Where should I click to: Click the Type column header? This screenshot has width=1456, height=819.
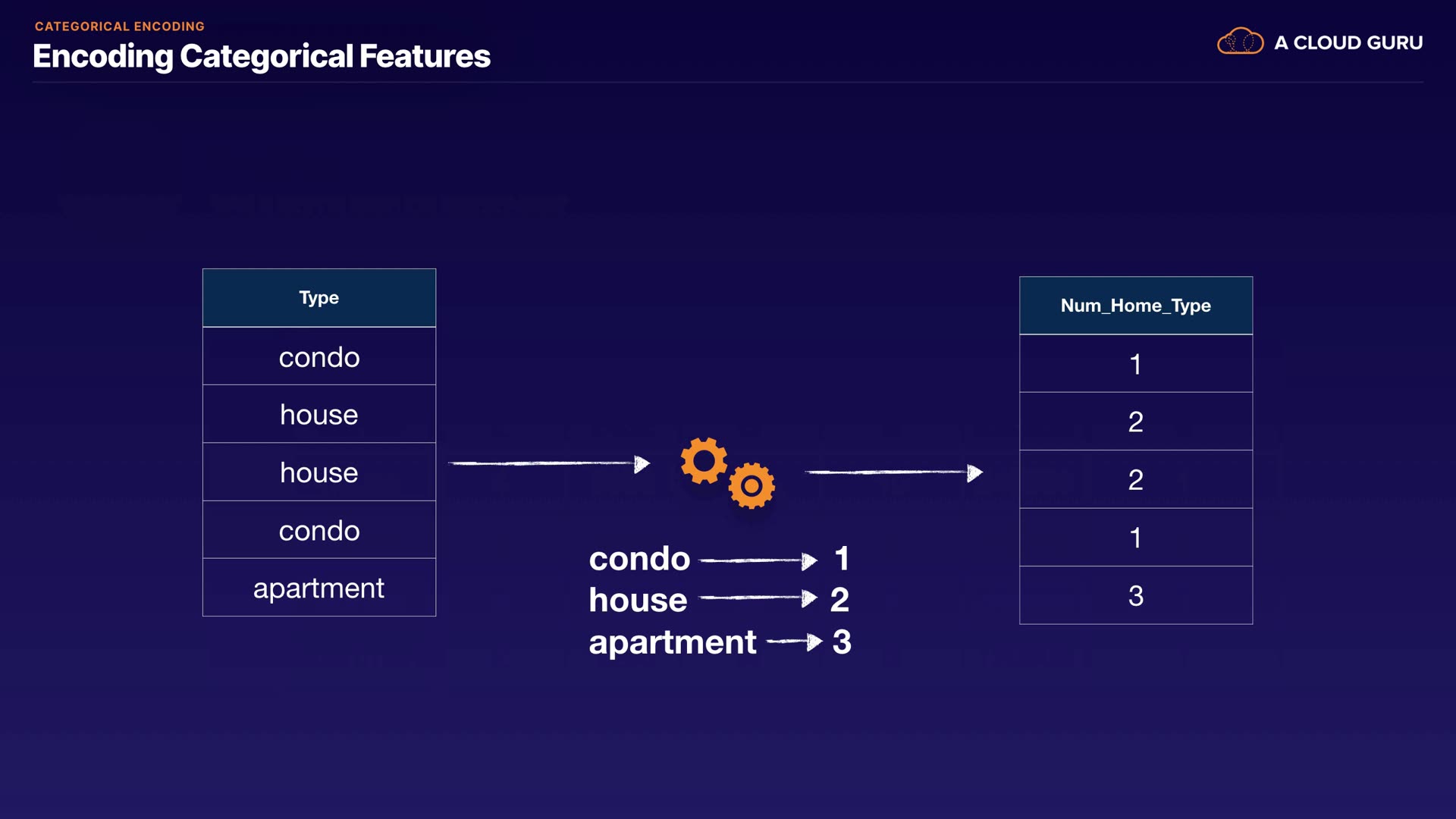(x=319, y=298)
